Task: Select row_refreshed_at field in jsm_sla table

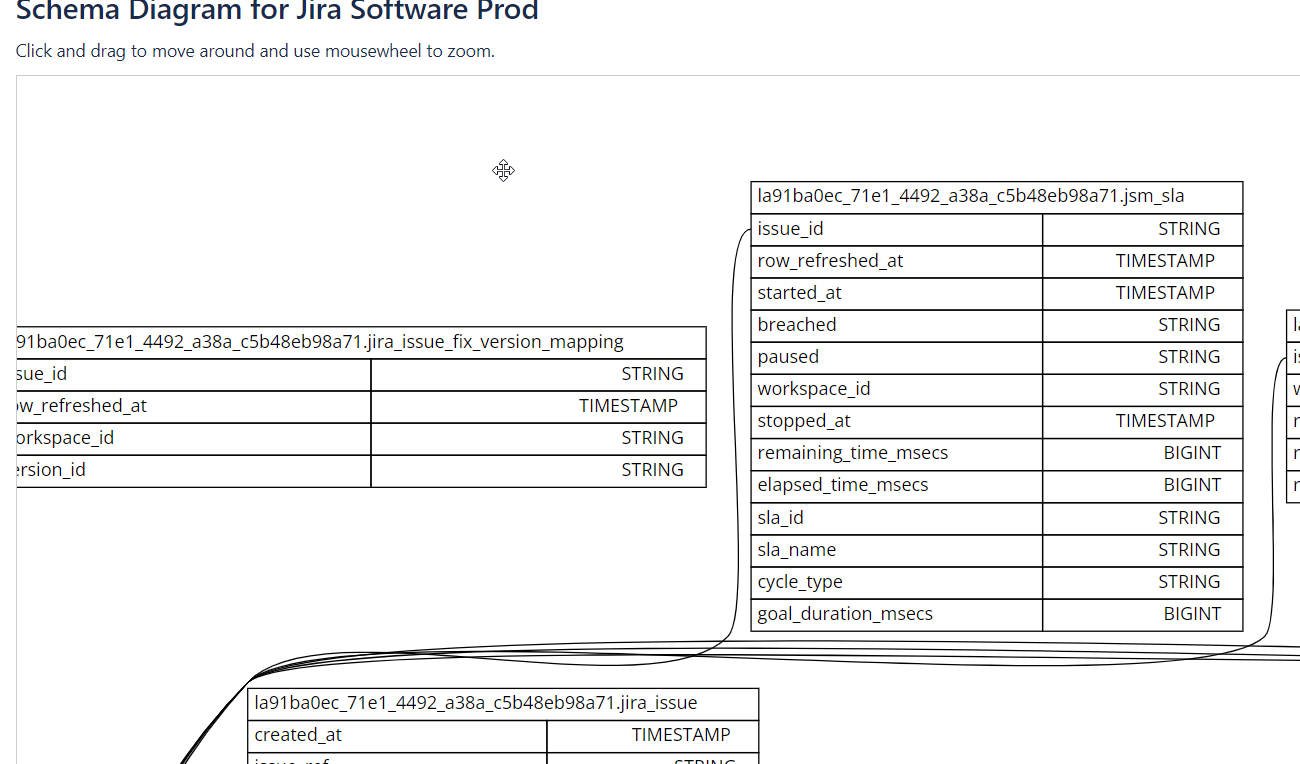Action: [x=997, y=261]
